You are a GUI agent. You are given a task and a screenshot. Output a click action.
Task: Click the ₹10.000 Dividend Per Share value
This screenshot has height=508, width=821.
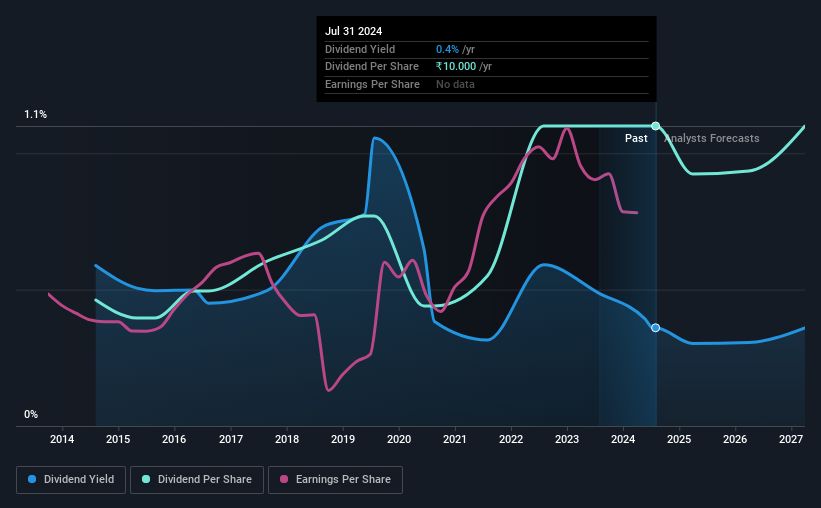[x=456, y=67]
